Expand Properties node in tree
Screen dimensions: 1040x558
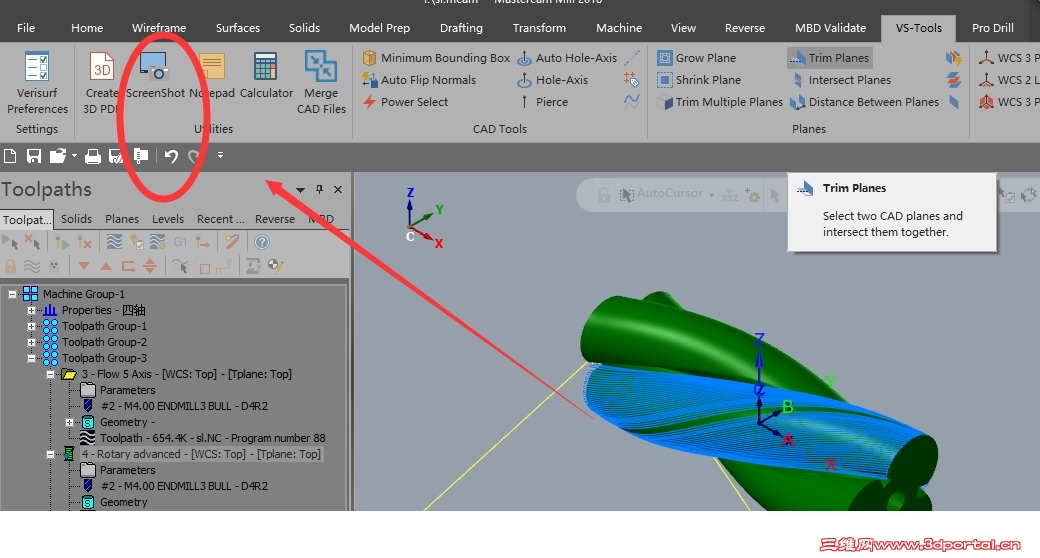click(31, 310)
